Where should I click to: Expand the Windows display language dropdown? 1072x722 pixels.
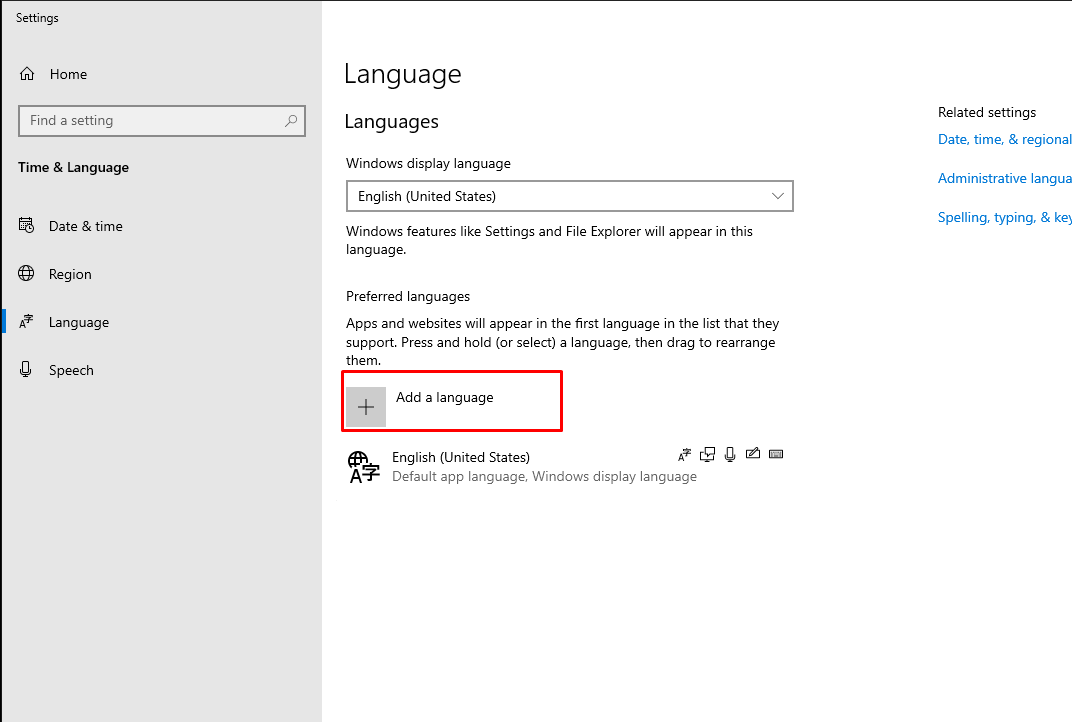coord(568,196)
